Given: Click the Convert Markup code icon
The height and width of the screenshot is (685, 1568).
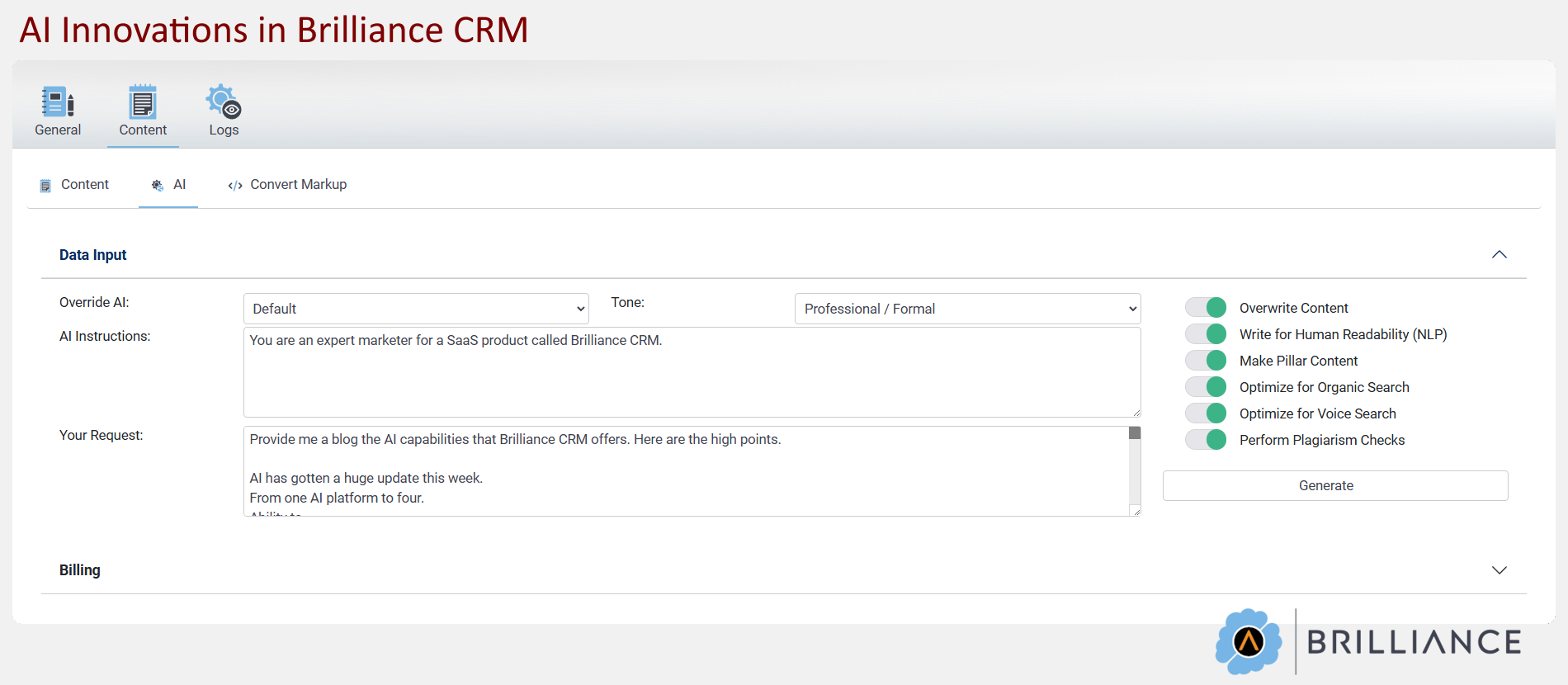Looking at the screenshot, I should click(235, 186).
